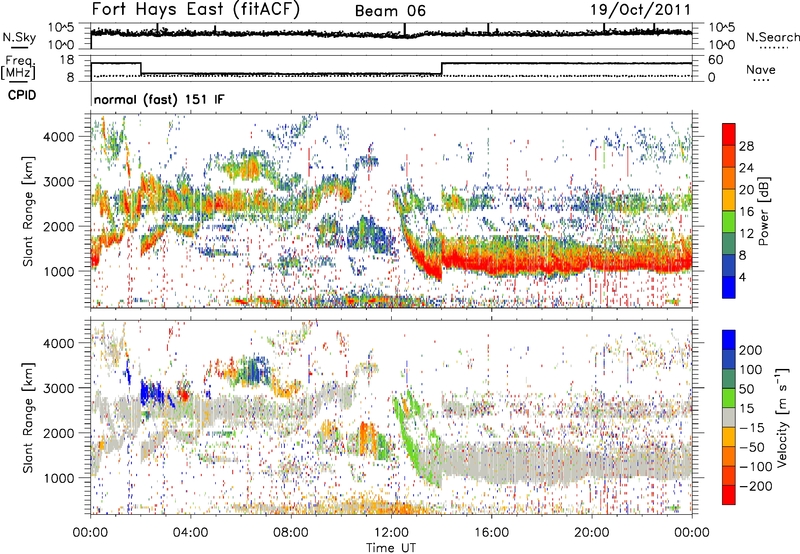Click the Power color bar
Image resolution: width=800 pixels, height=554 pixels.
tap(729, 210)
